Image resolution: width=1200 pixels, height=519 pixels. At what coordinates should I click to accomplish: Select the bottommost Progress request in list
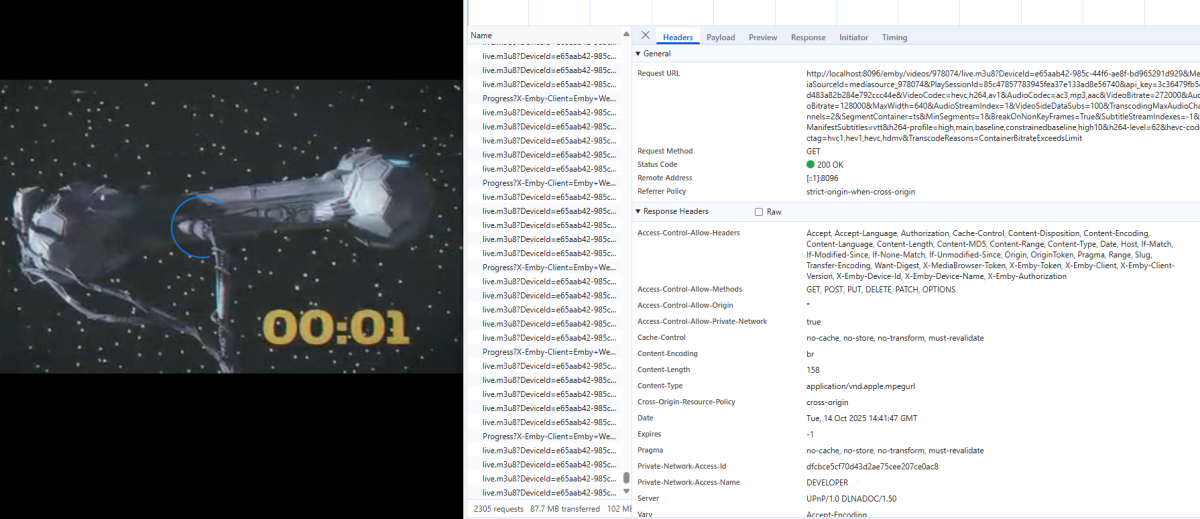tap(548, 437)
